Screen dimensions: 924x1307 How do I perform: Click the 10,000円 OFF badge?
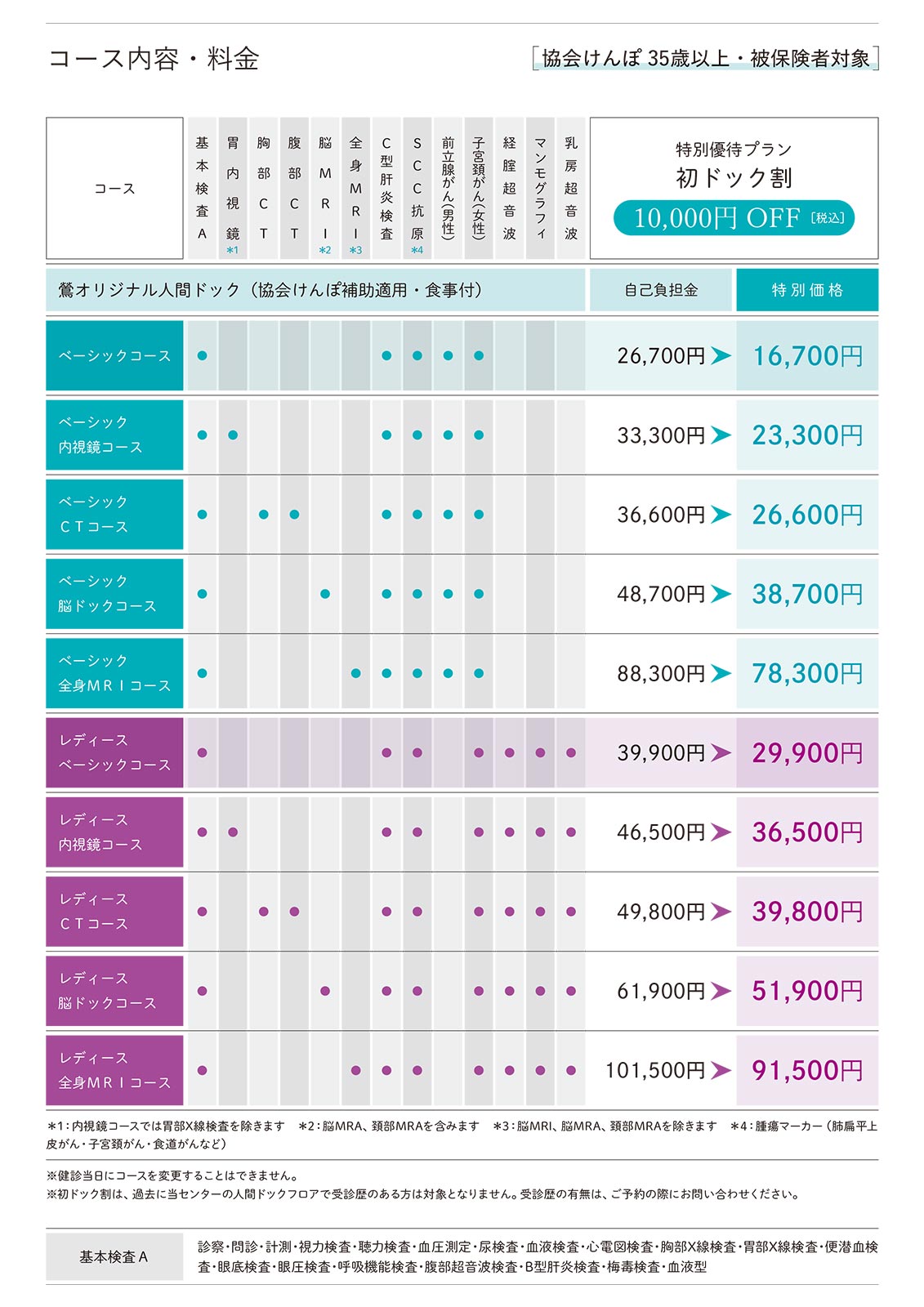pos(734,218)
